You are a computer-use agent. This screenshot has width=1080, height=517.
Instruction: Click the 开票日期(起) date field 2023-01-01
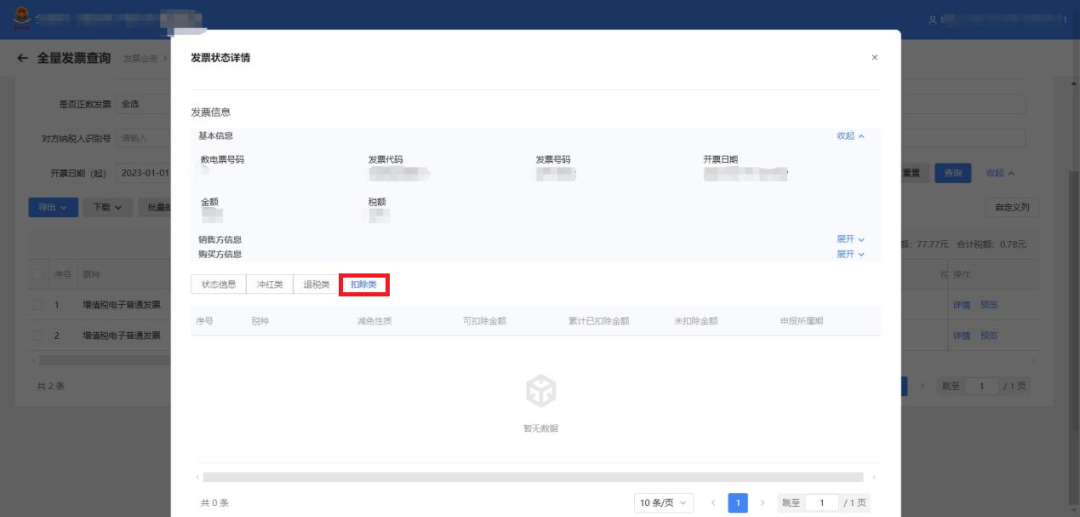coord(143,173)
